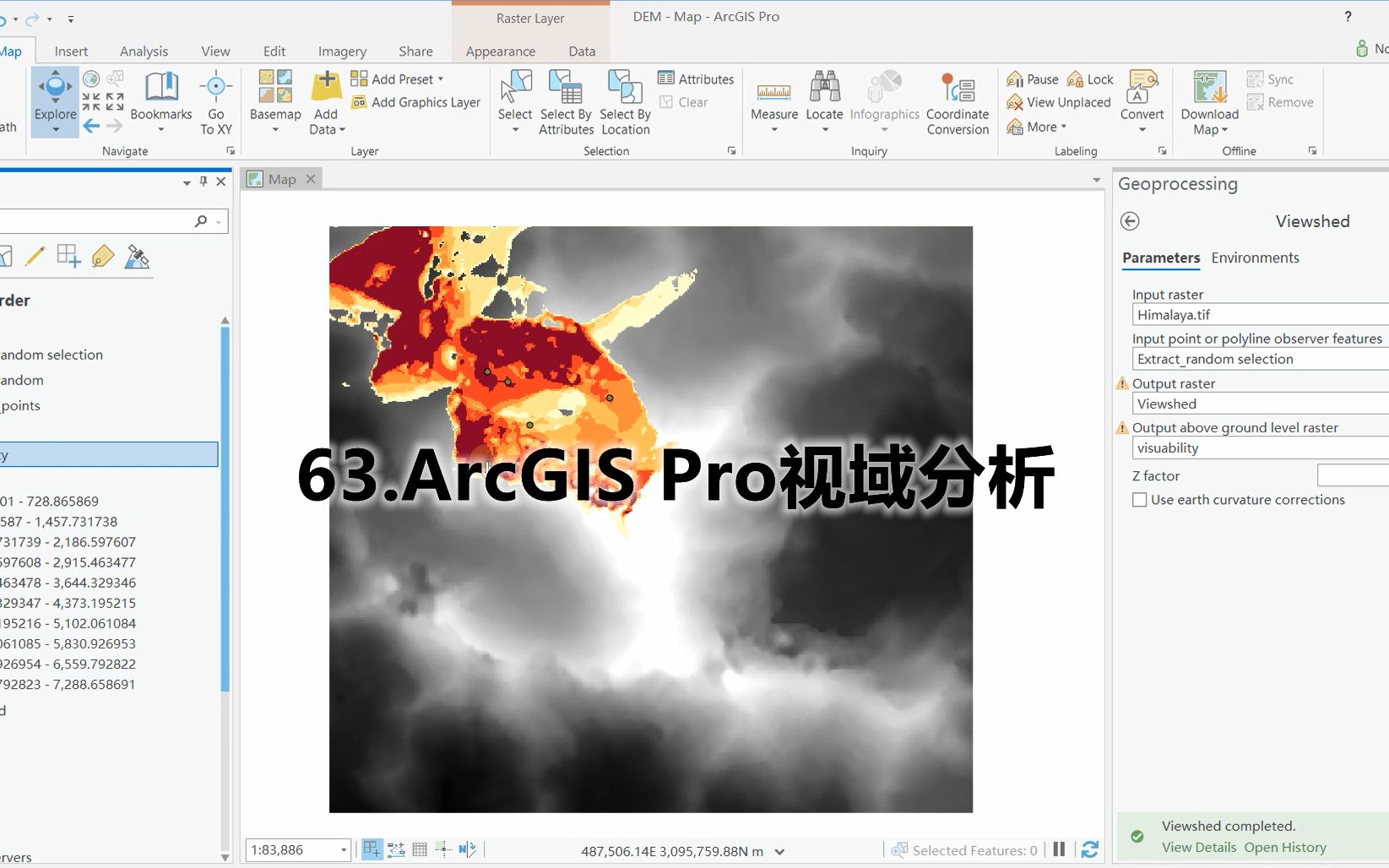The image size is (1389, 868).
Task: Switch to the View ribbon tab
Action: [215, 52]
